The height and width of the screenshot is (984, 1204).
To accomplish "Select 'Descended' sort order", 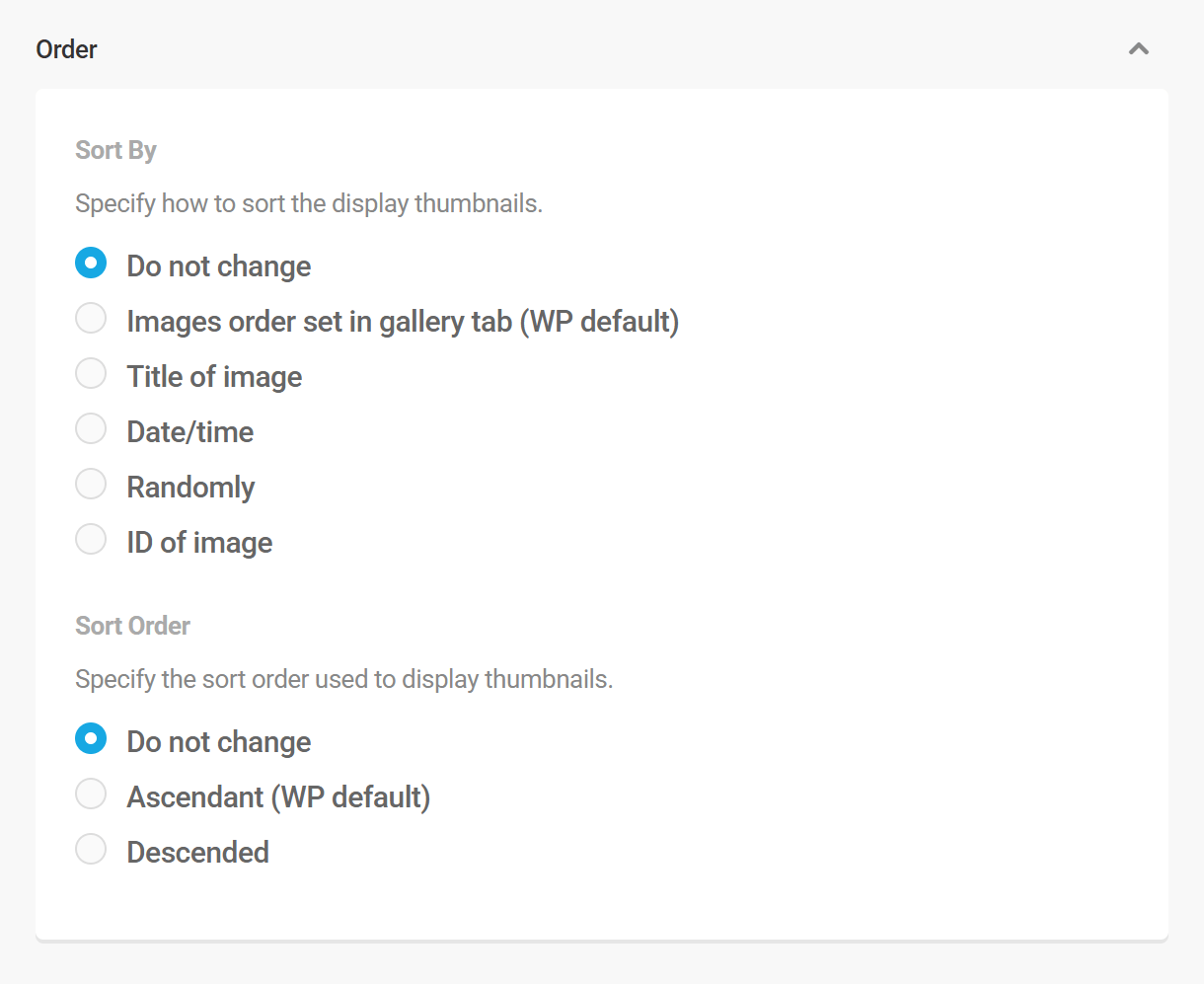I will coord(91,849).
